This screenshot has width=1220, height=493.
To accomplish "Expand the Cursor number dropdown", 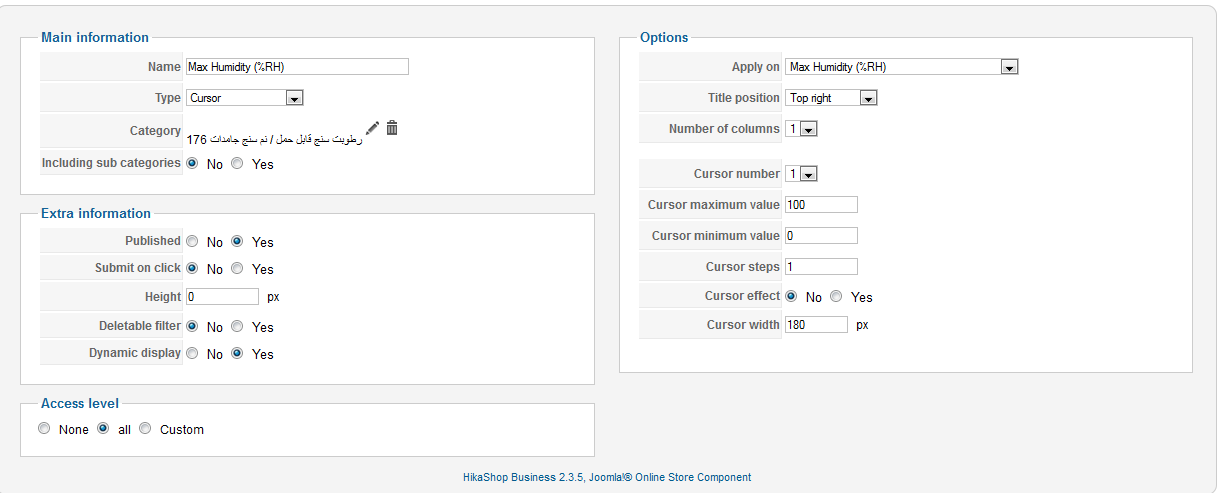I will coord(808,174).
